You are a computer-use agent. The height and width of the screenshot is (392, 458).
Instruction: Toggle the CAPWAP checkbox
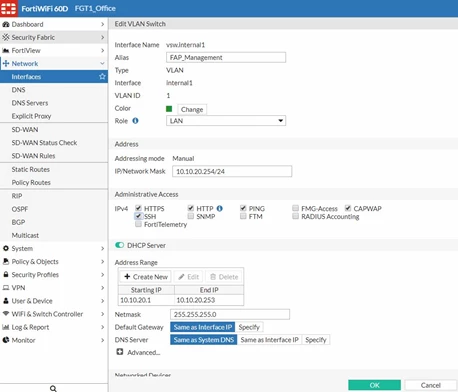coord(348,208)
